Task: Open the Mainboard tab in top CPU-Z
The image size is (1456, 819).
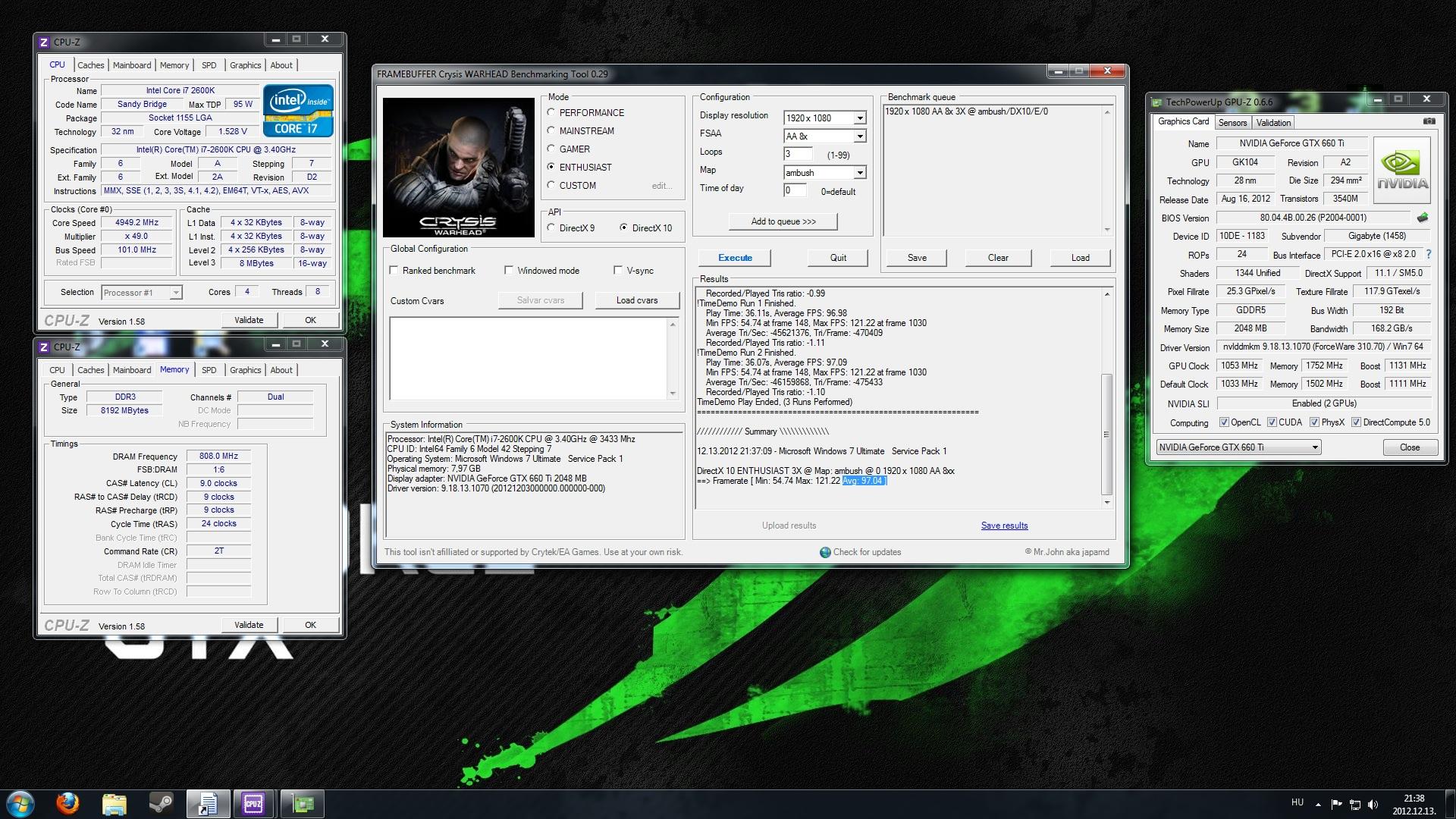Action: click(132, 65)
